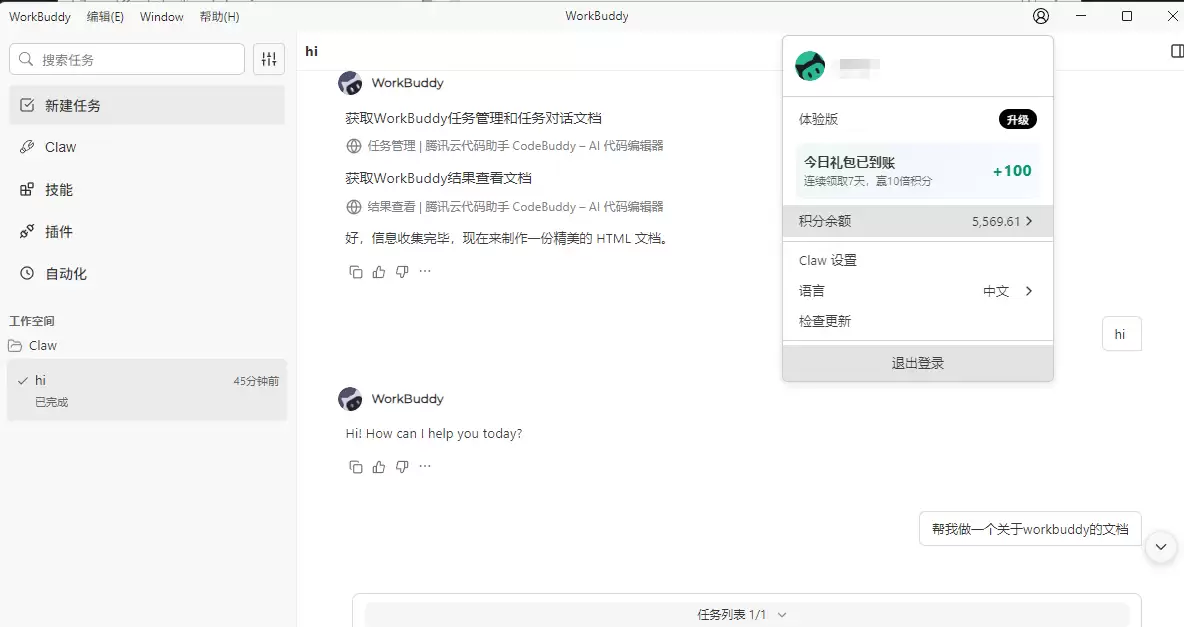Open the Window menu
Viewport: 1184px width, 627px height.
[161, 16]
